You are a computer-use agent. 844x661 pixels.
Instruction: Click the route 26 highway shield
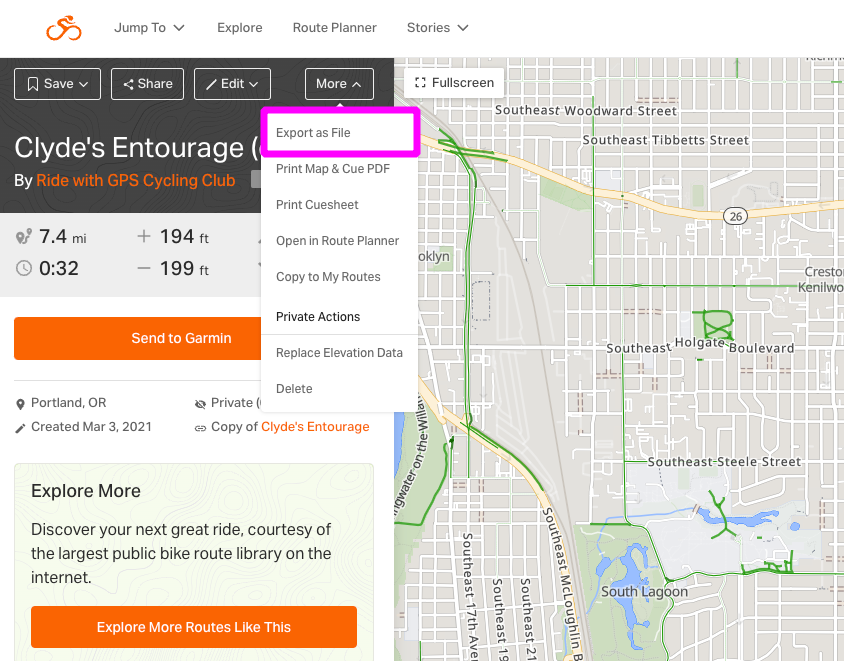736,216
